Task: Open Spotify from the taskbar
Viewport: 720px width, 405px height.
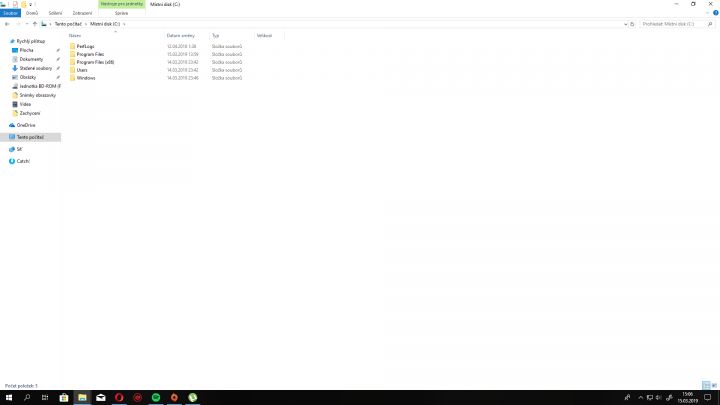Action: click(x=156, y=398)
